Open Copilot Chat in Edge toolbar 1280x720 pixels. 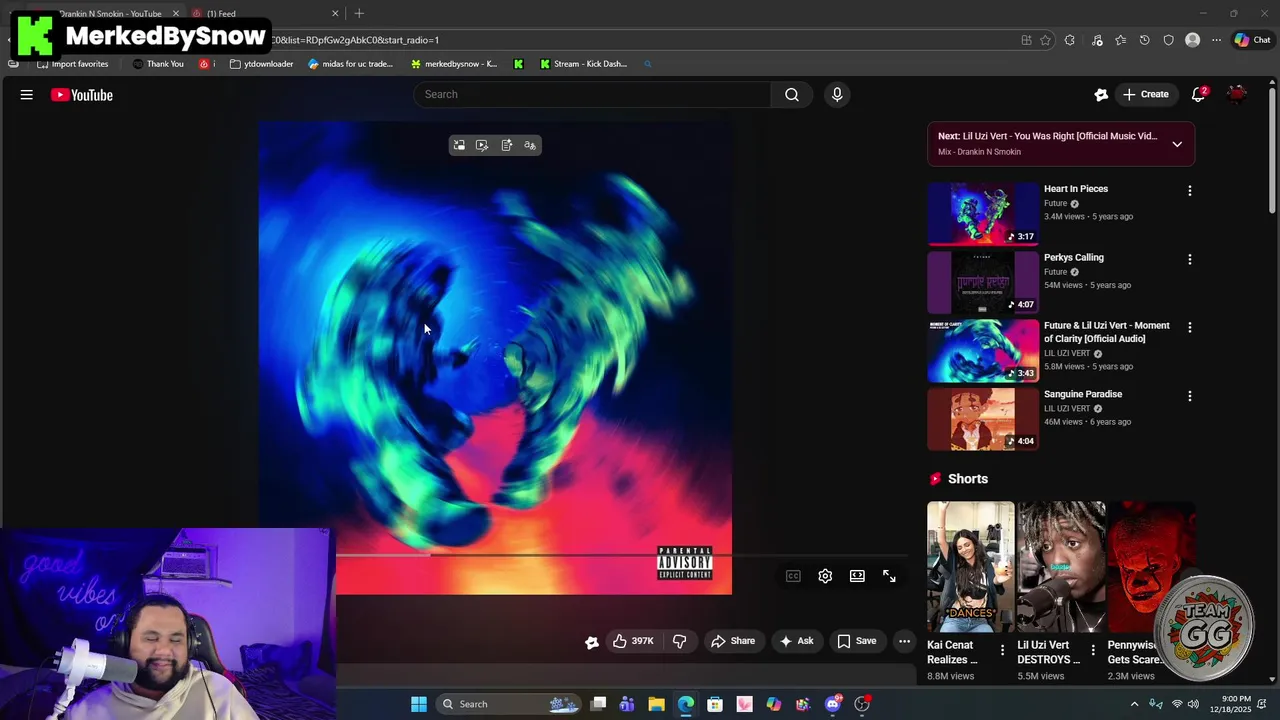(x=1252, y=40)
